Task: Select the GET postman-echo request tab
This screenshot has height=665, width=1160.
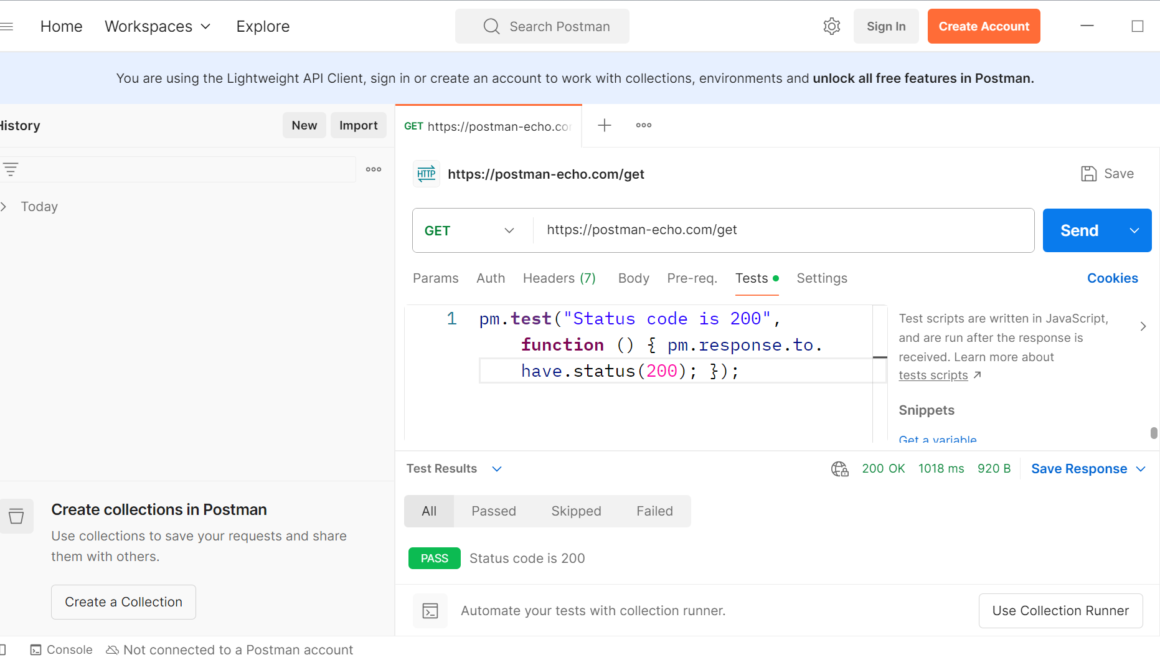Action: [x=488, y=126]
